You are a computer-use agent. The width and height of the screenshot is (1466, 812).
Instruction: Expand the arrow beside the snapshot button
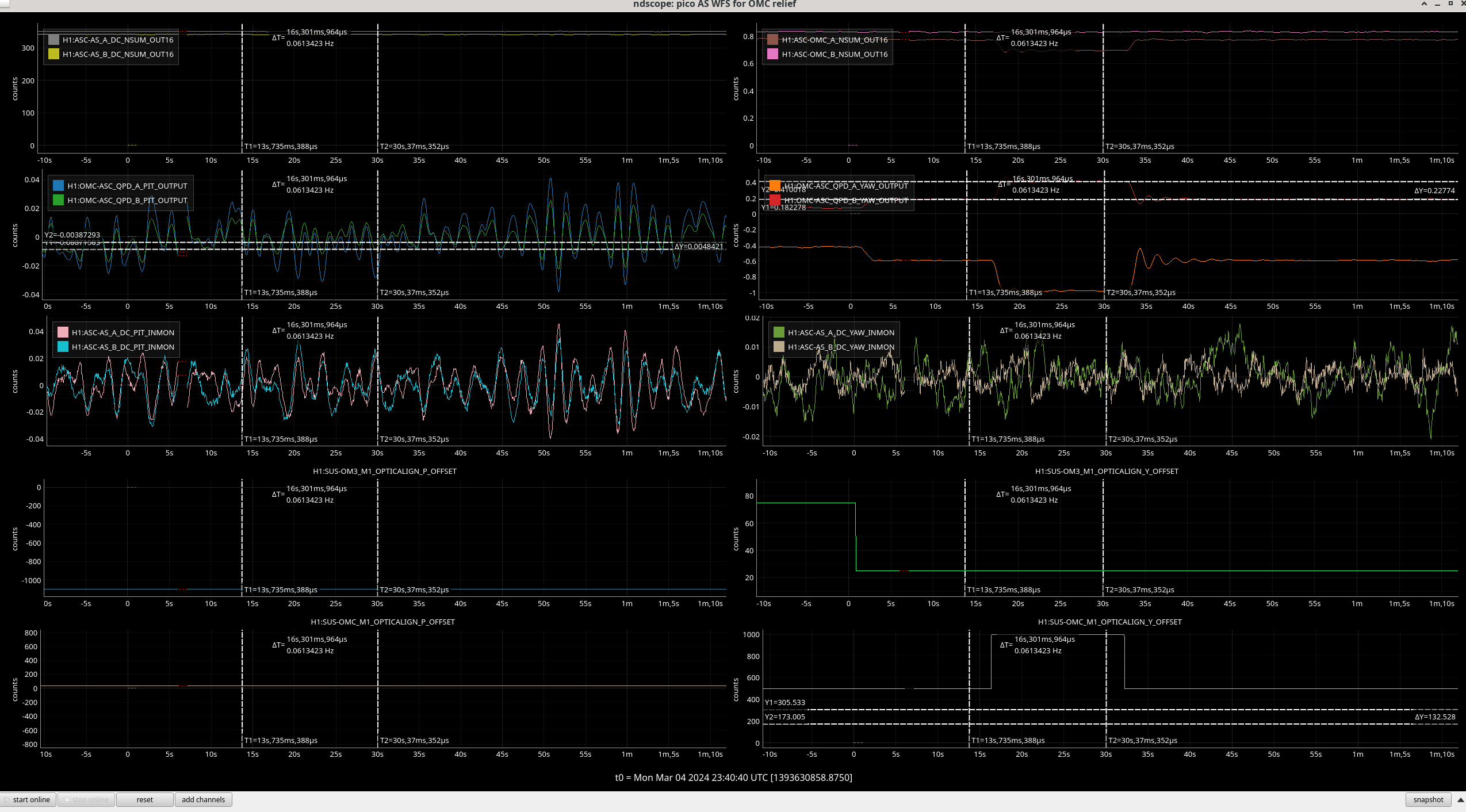[1460, 799]
